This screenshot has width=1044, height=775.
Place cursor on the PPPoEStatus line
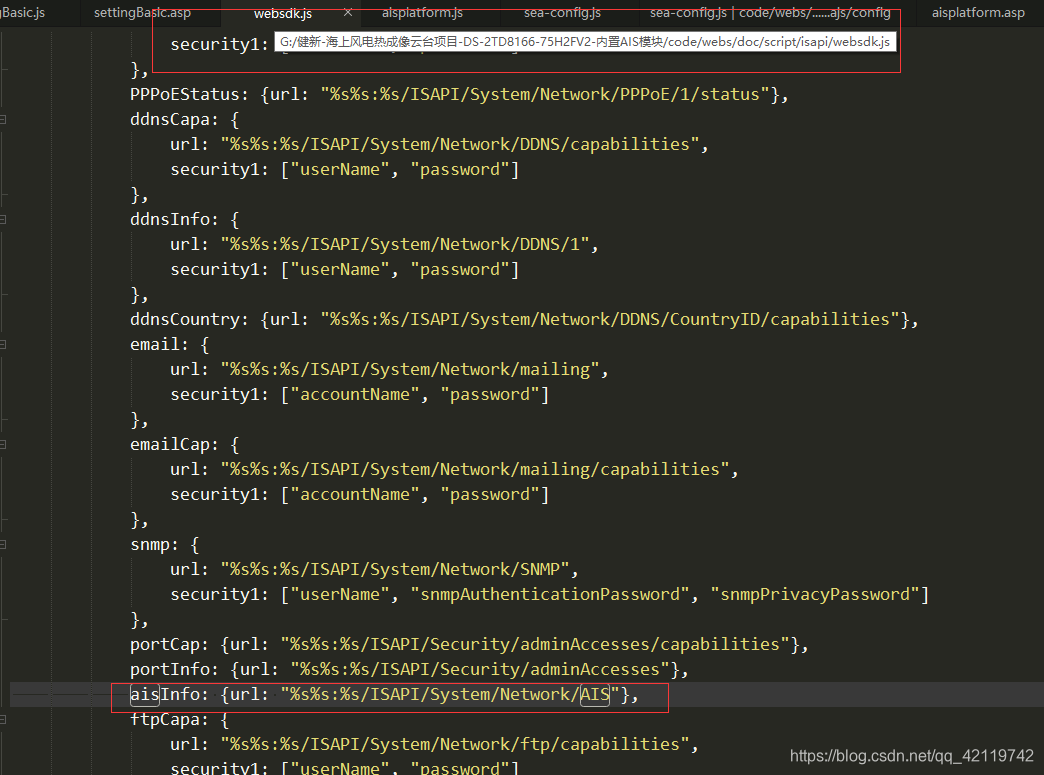point(459,95)
